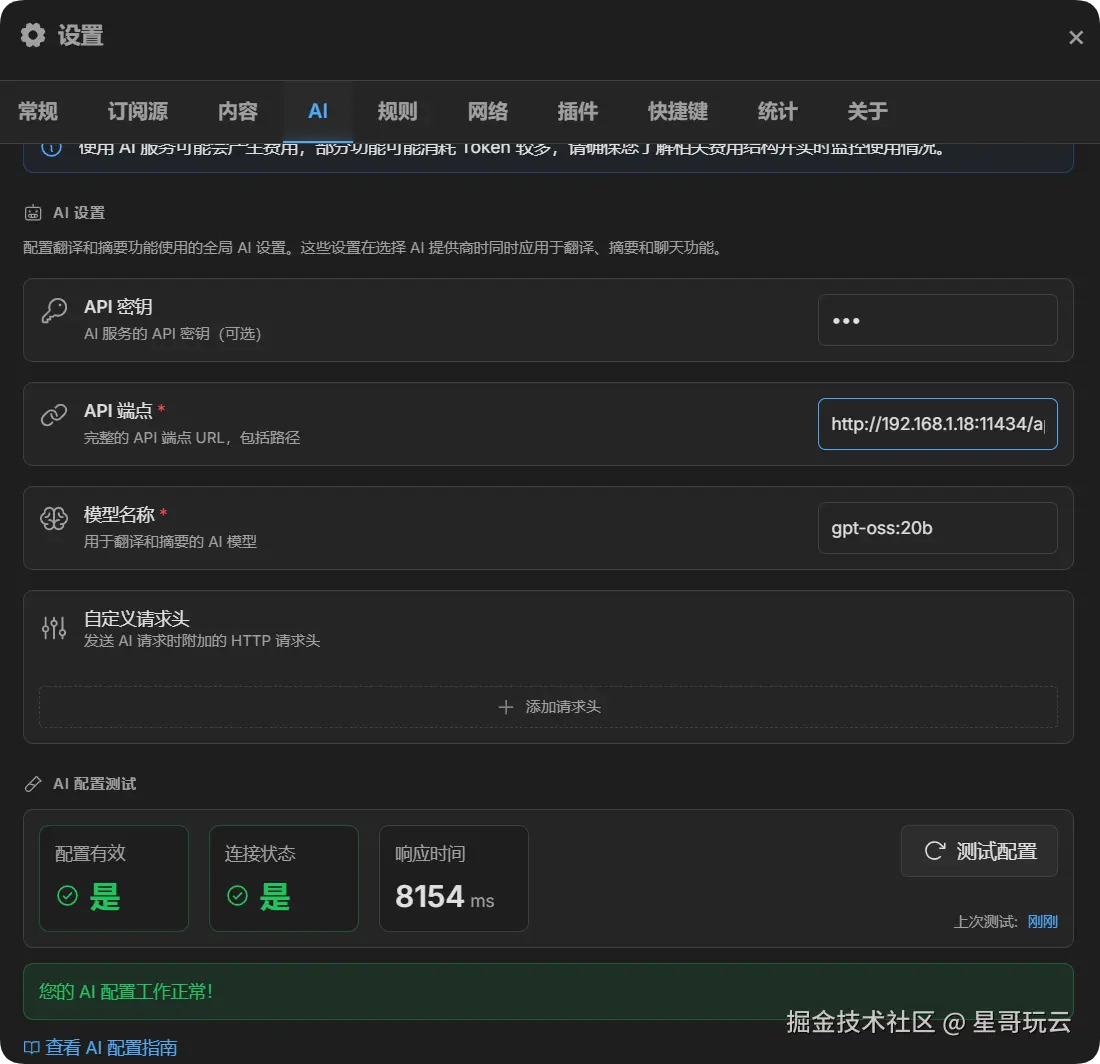Viewport: 1100px width, 1064px height.
Task: Click the 8154 ms response time value
Action: point(445,897)
